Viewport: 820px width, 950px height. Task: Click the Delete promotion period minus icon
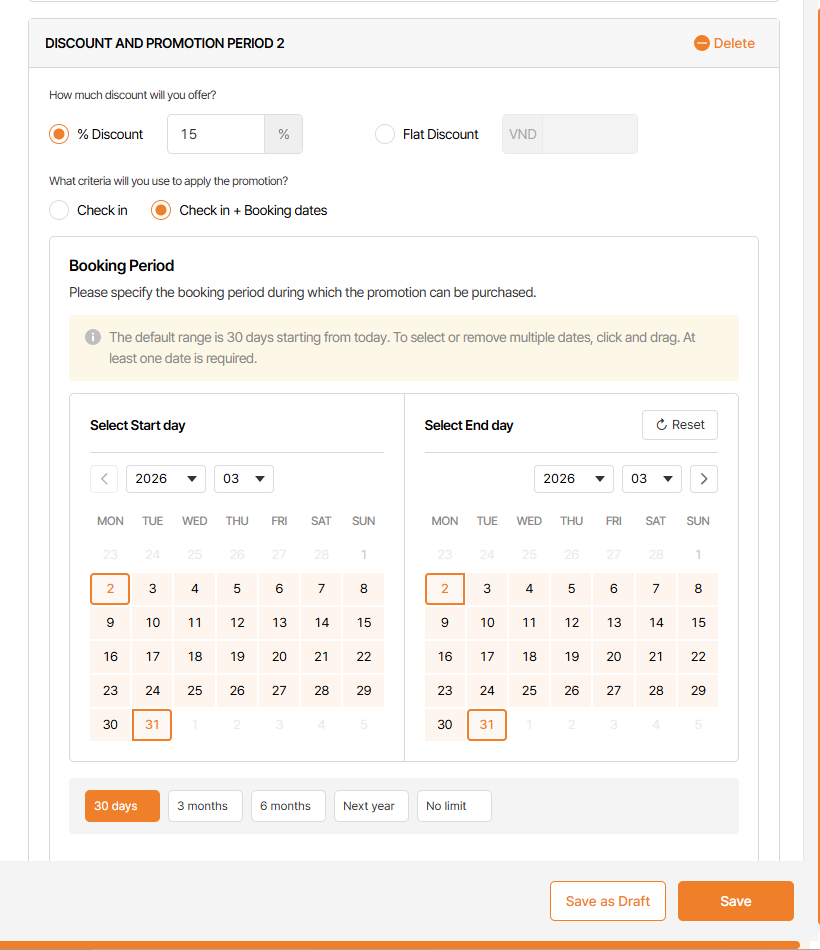702,43
